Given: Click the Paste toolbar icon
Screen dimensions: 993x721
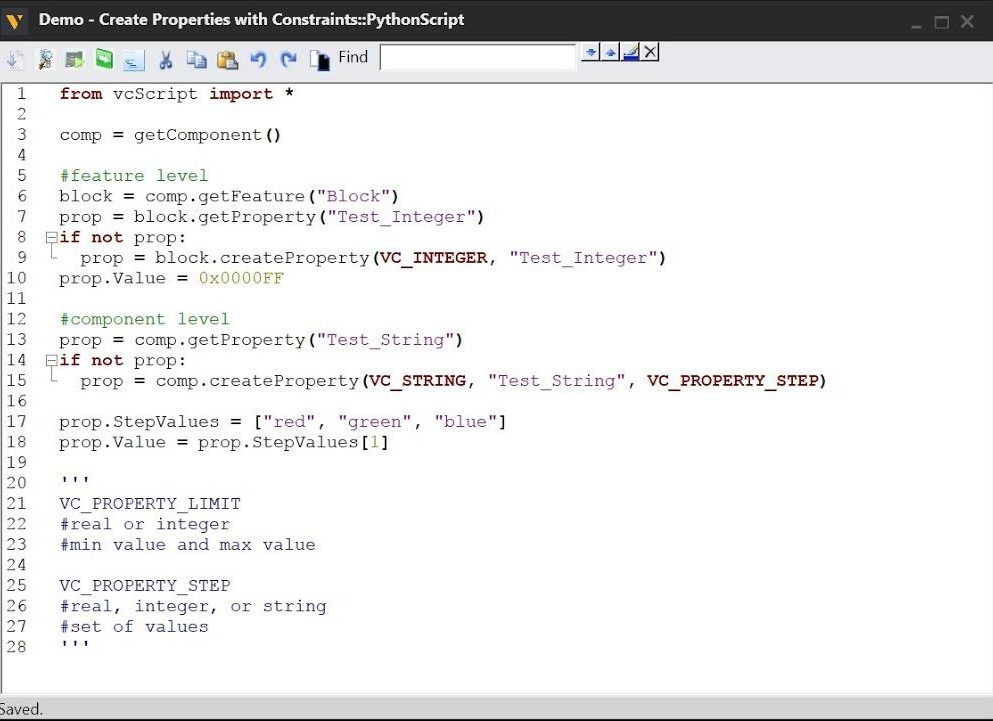Looking at the screenshot, I should click(228, 58).
